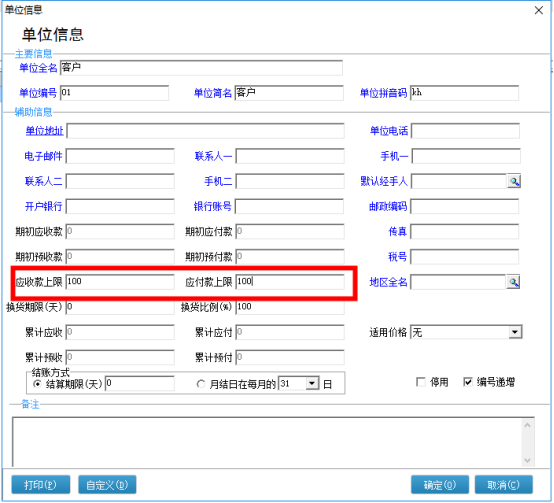
Task: Click the 累计应付 field
Action: (290, 332)
